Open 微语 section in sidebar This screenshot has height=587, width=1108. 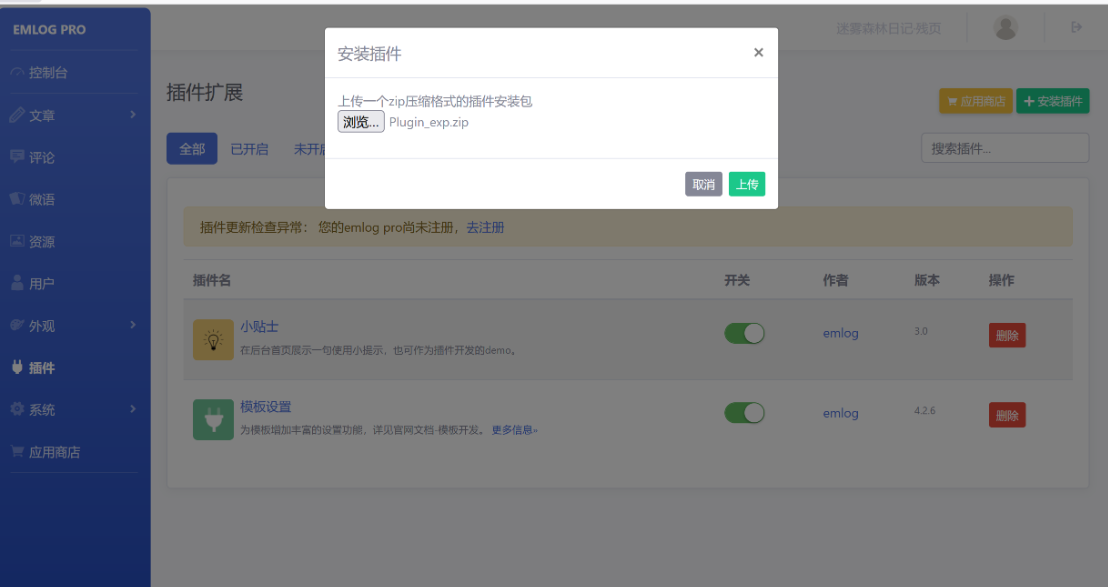coord(41,199)
